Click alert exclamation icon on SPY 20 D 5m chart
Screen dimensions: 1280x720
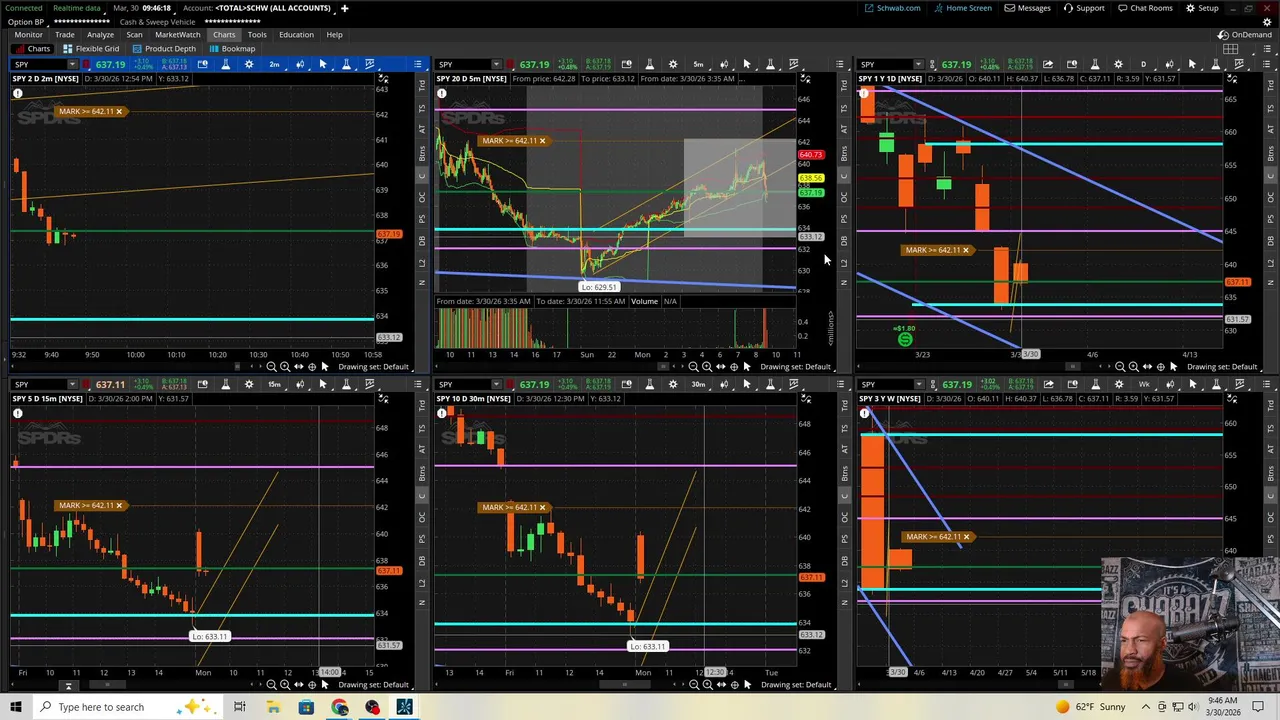[x=441, y=93]
